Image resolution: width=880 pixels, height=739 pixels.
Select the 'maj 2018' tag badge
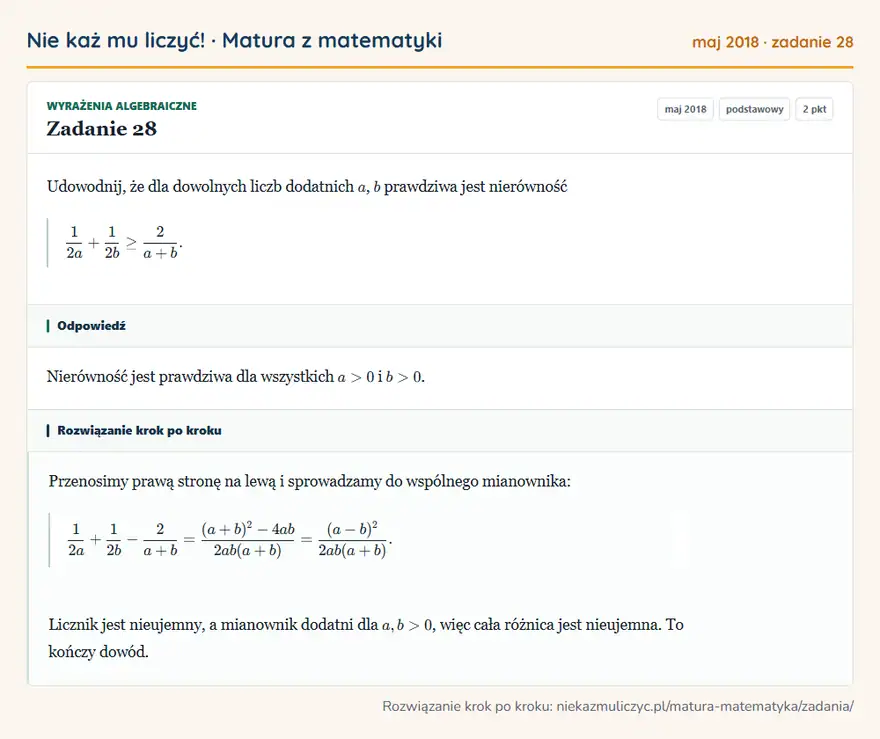pyautogui.click(x=685, y=109)
